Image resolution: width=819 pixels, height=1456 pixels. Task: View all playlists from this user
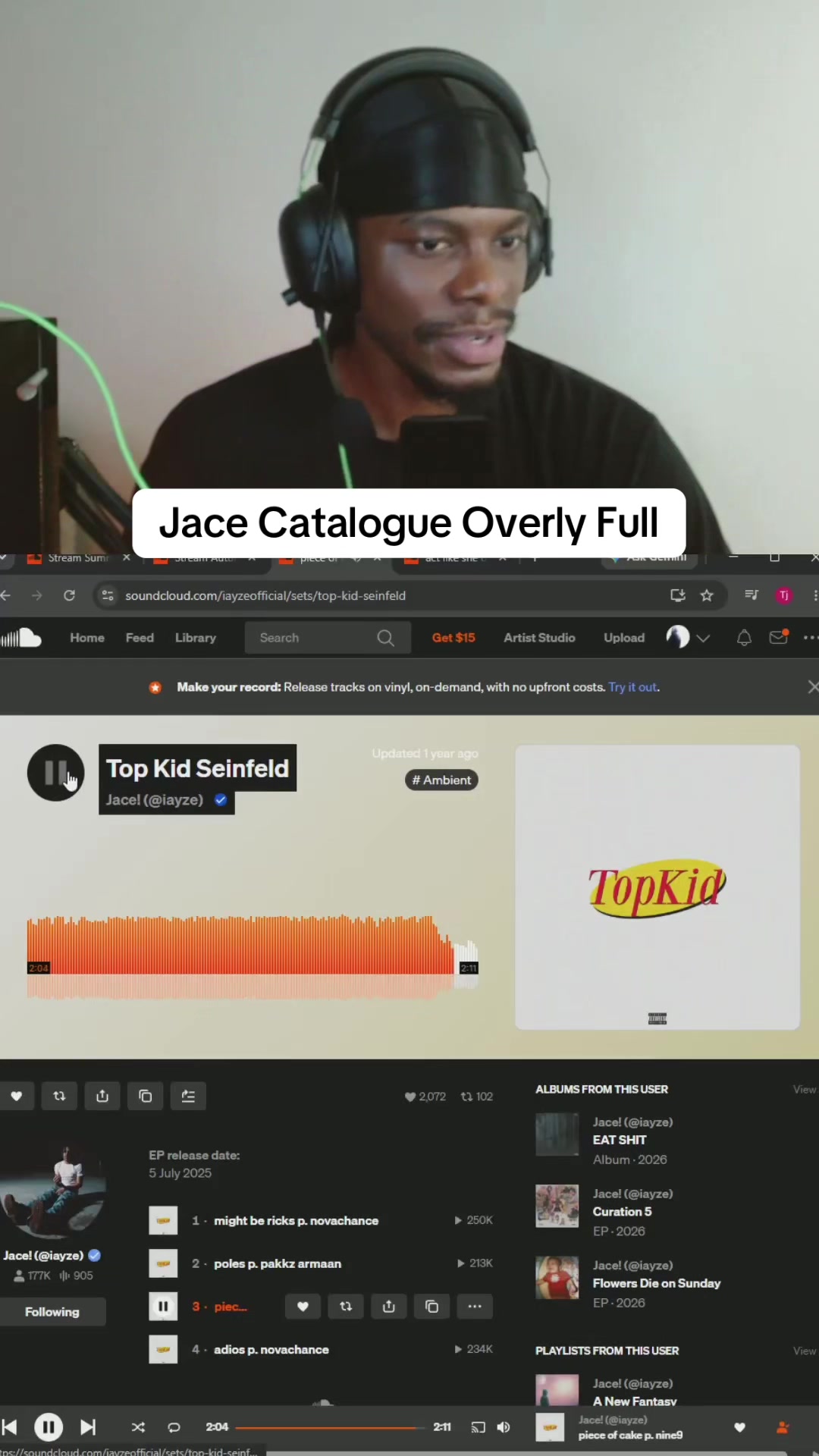point(805,1351)
